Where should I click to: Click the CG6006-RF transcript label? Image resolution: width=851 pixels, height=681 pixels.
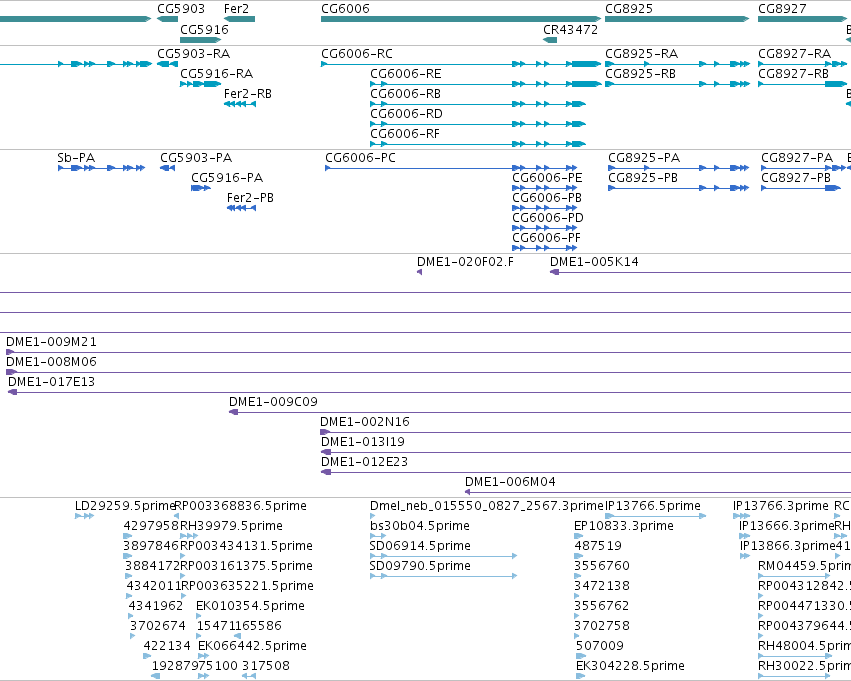[404, 134]
